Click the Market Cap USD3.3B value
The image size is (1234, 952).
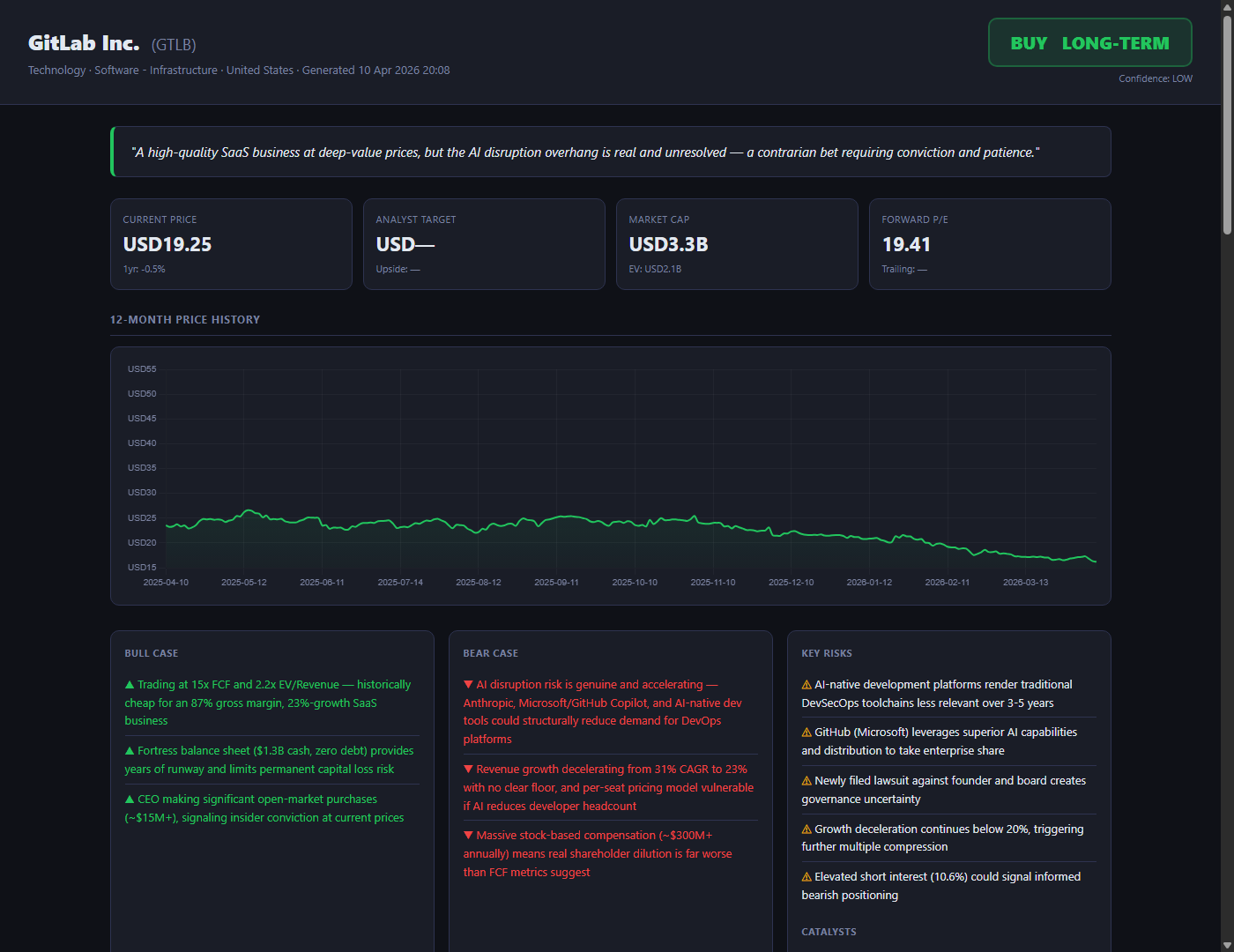668,245
